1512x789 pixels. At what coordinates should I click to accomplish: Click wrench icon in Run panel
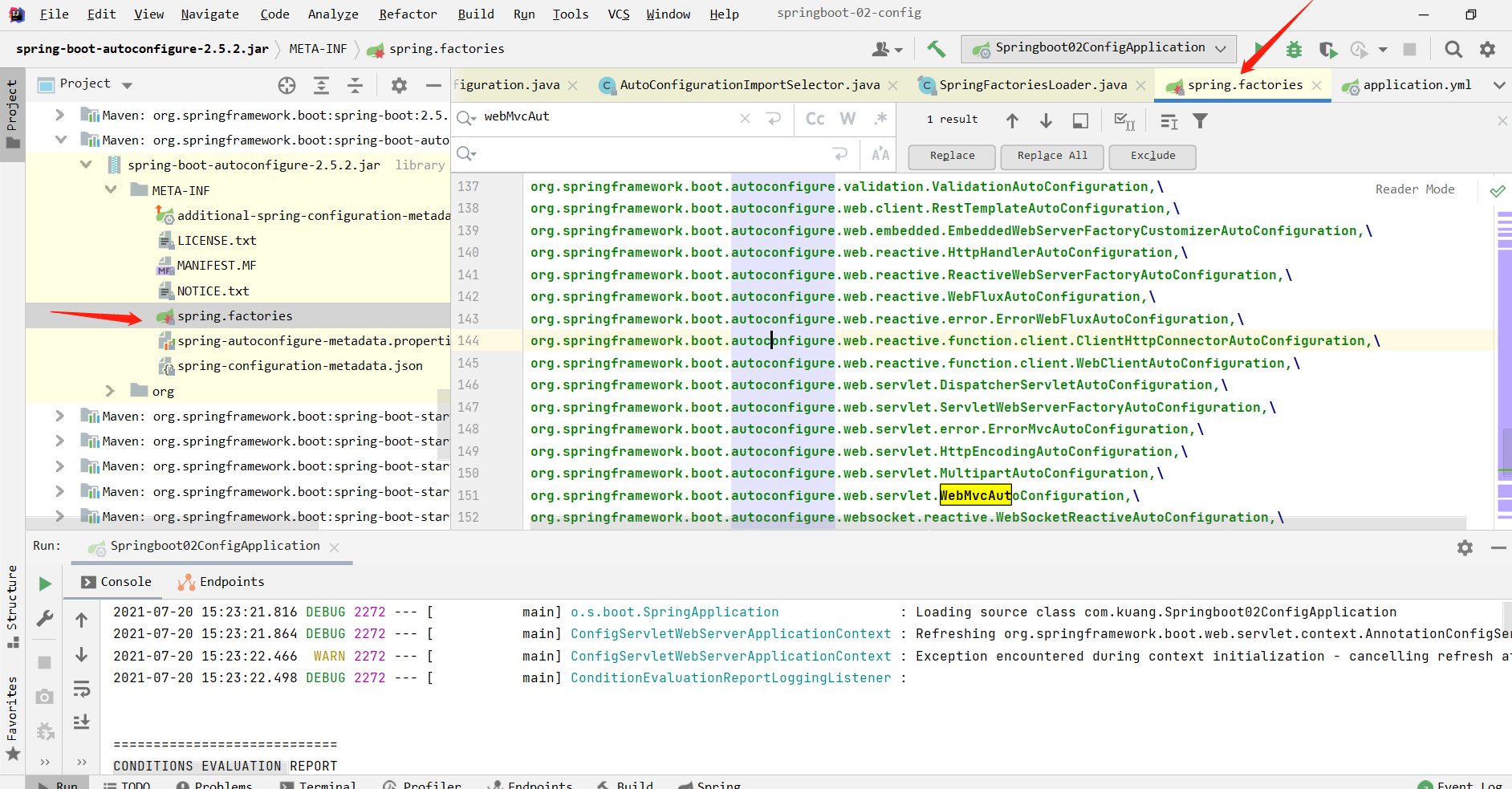pos(45,619)
